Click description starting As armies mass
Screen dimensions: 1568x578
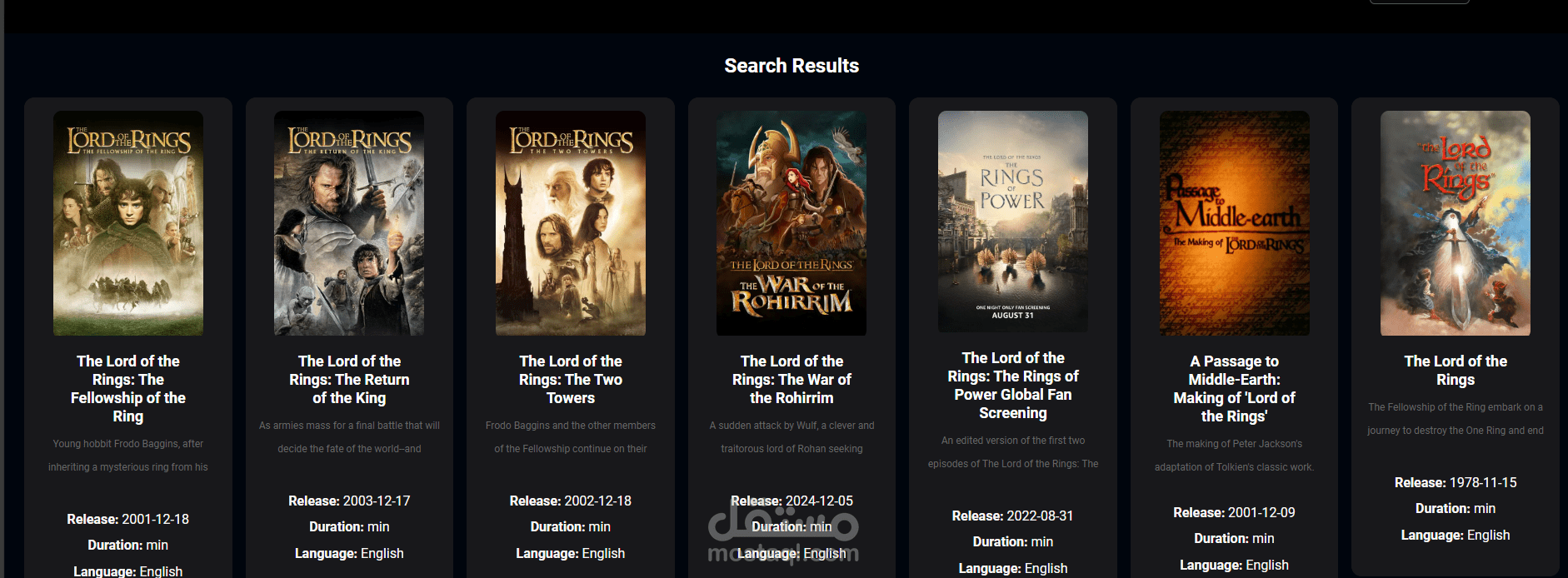(x=349, y=437)
